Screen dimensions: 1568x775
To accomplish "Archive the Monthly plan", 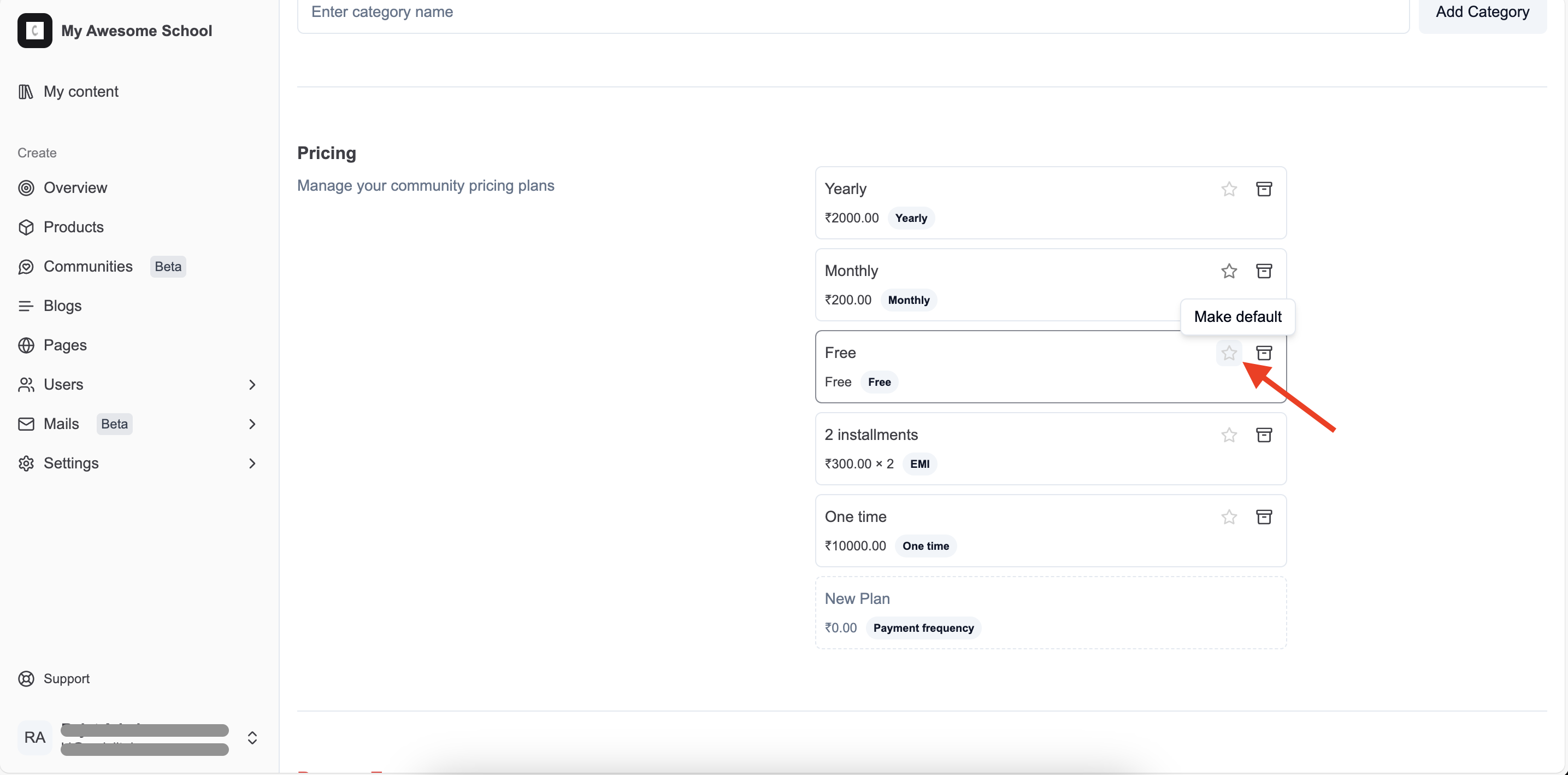I will point(1264,271).
